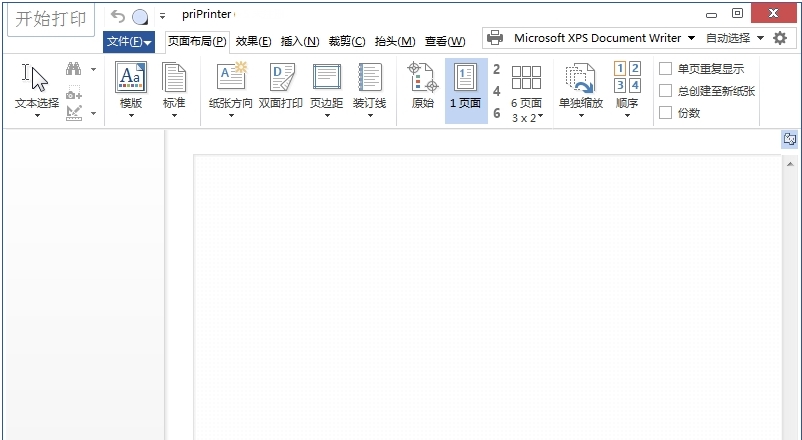Screen dimensions: 802x440
Task: Click the binoculars search icon
Action: point(74,69)
